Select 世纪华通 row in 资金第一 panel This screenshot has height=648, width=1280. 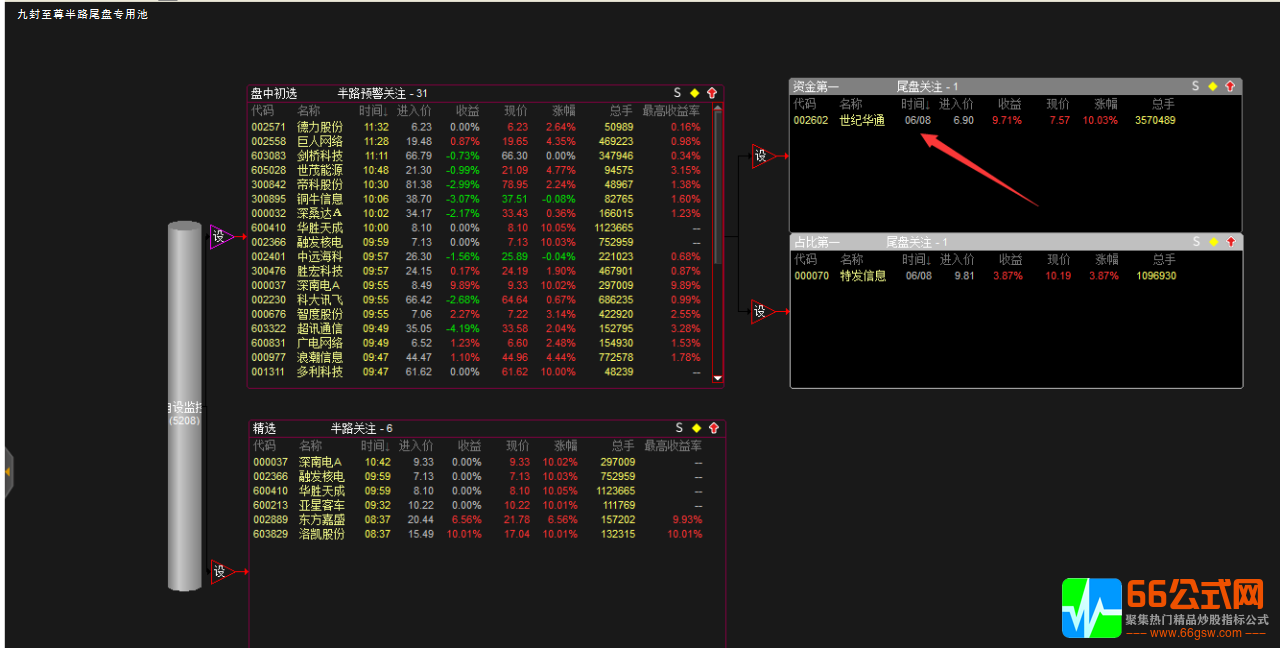(x=862, y=120)
